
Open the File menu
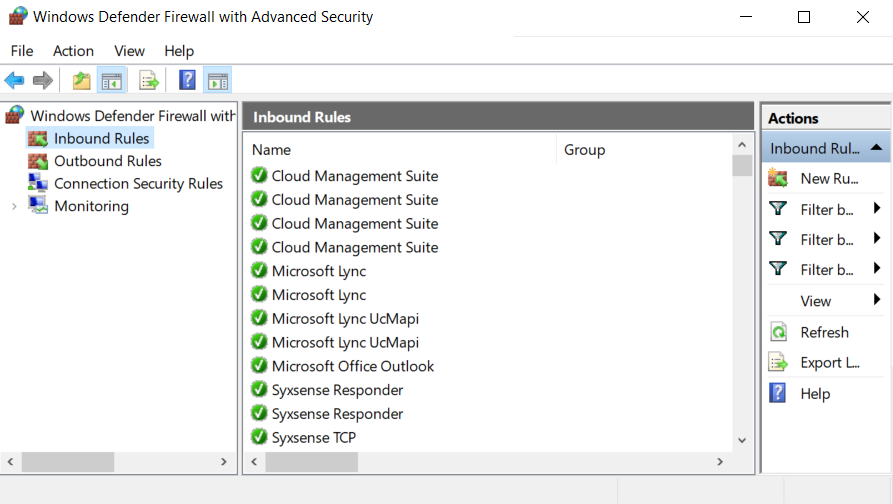tap(22, 51)
